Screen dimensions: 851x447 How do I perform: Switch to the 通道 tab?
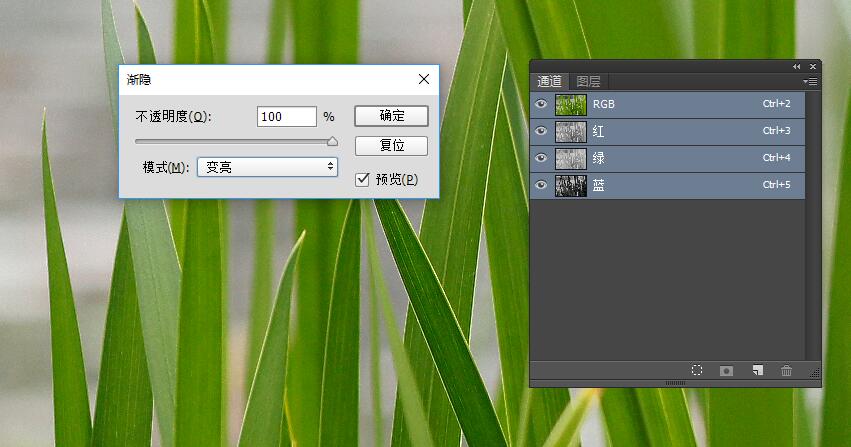pyautogui.click(x=549, y=81)
